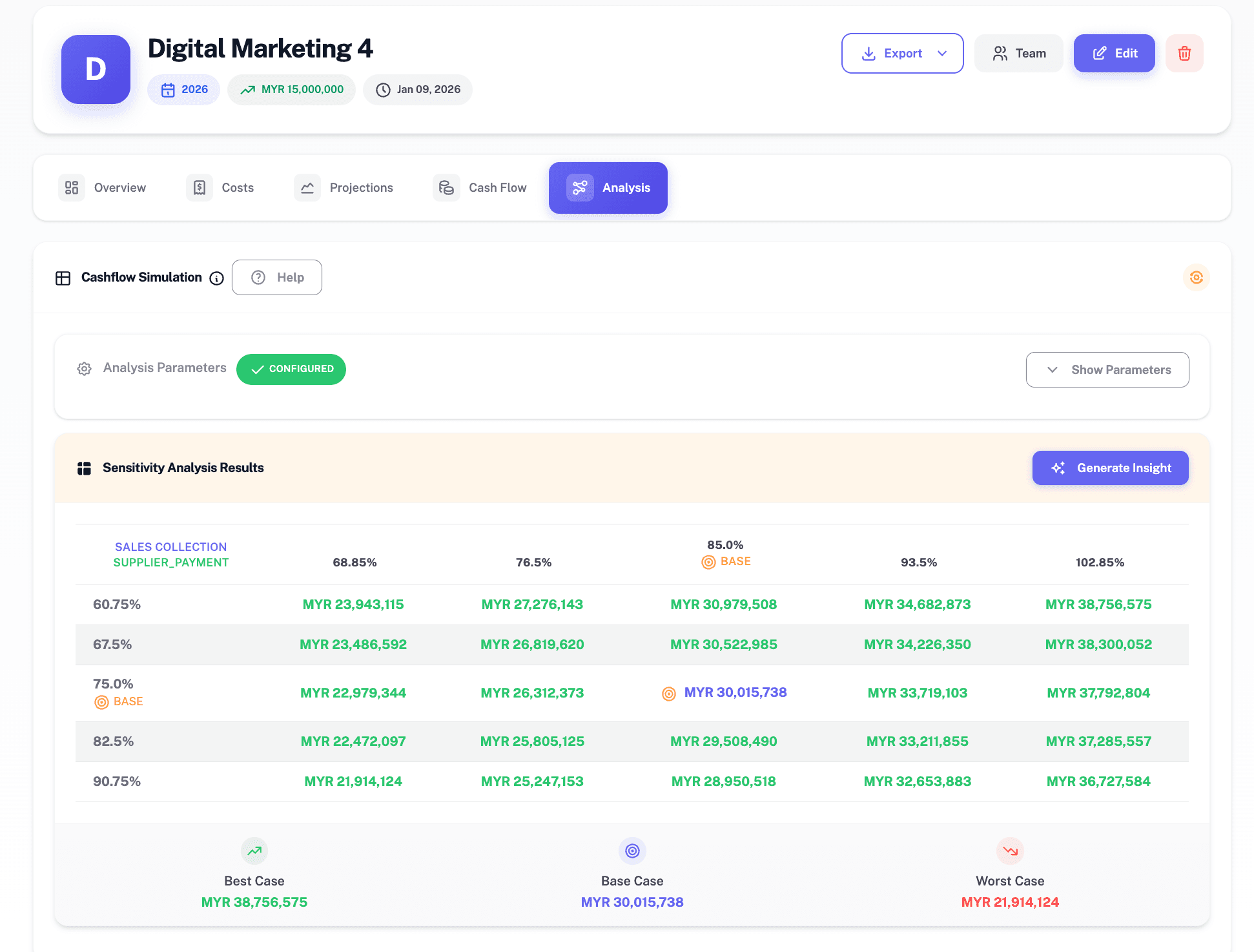Click the Base Case target icon
The width and height of the screenshot is (1254, 952).
632,851
